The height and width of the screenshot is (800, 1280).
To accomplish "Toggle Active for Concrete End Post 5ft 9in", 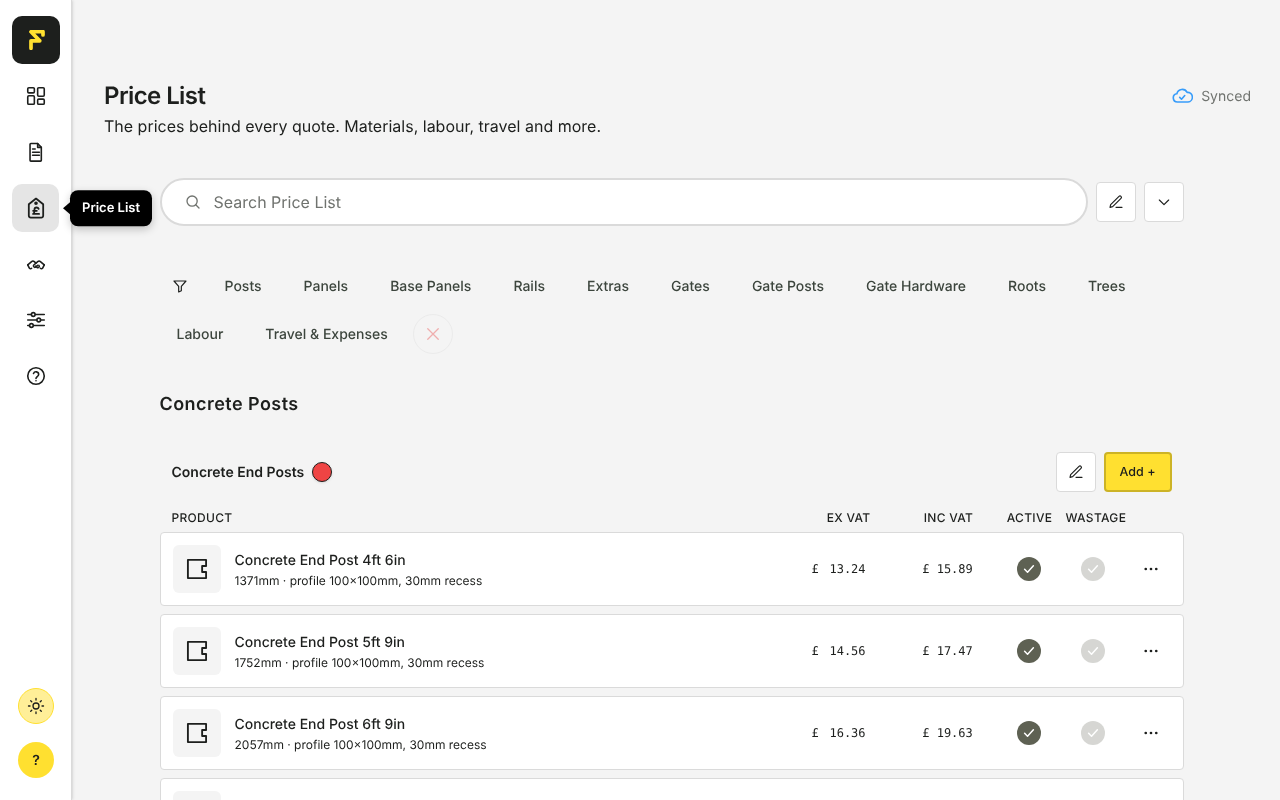I will tap(1029, 651).
